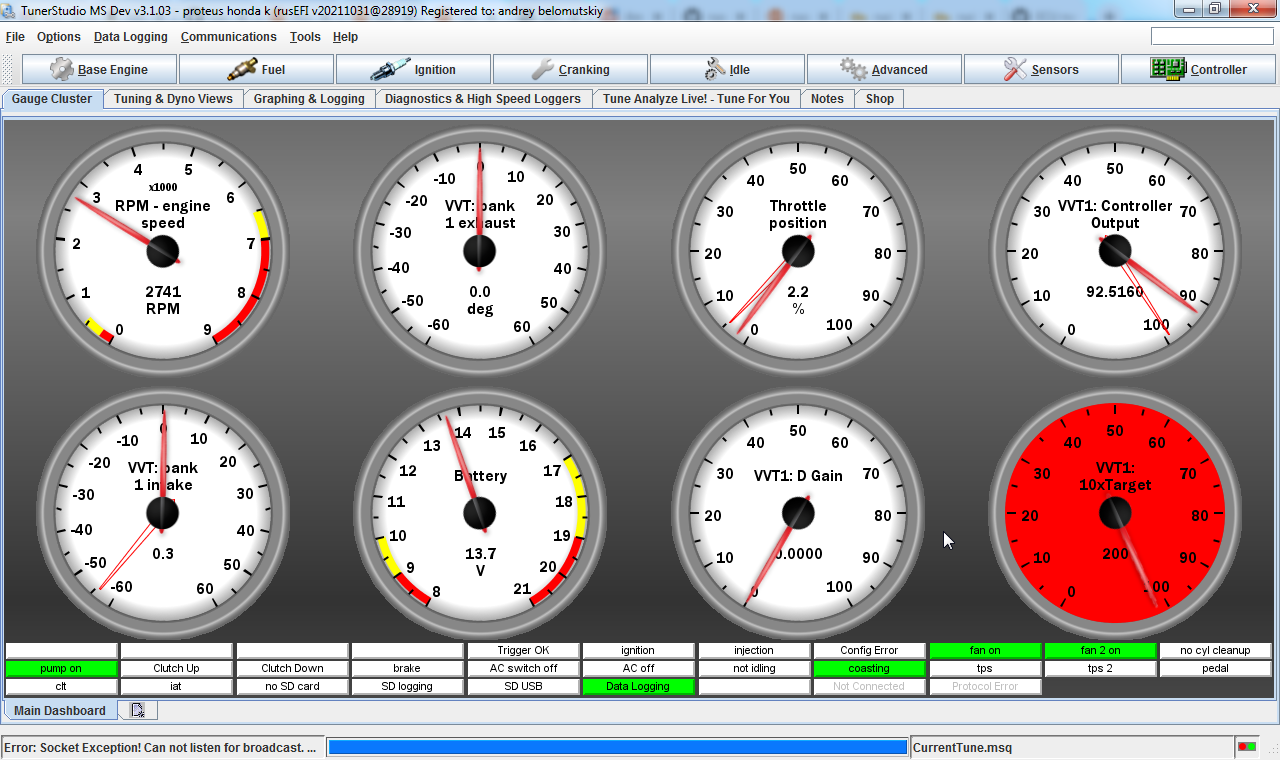Open the Idle settings menu
Image resolution: width=1280 pixels, height=760 pixels.
727,69
